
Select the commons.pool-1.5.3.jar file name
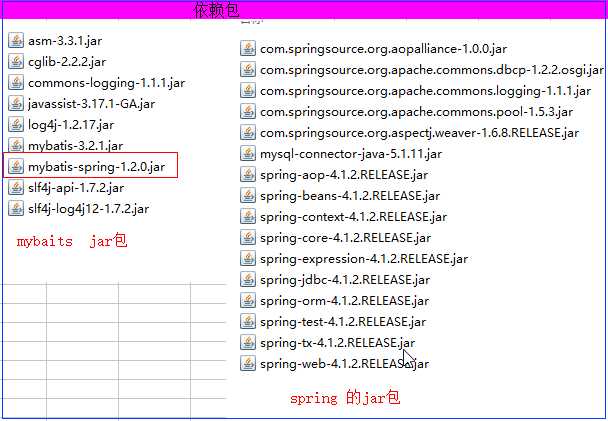(416, 112)
